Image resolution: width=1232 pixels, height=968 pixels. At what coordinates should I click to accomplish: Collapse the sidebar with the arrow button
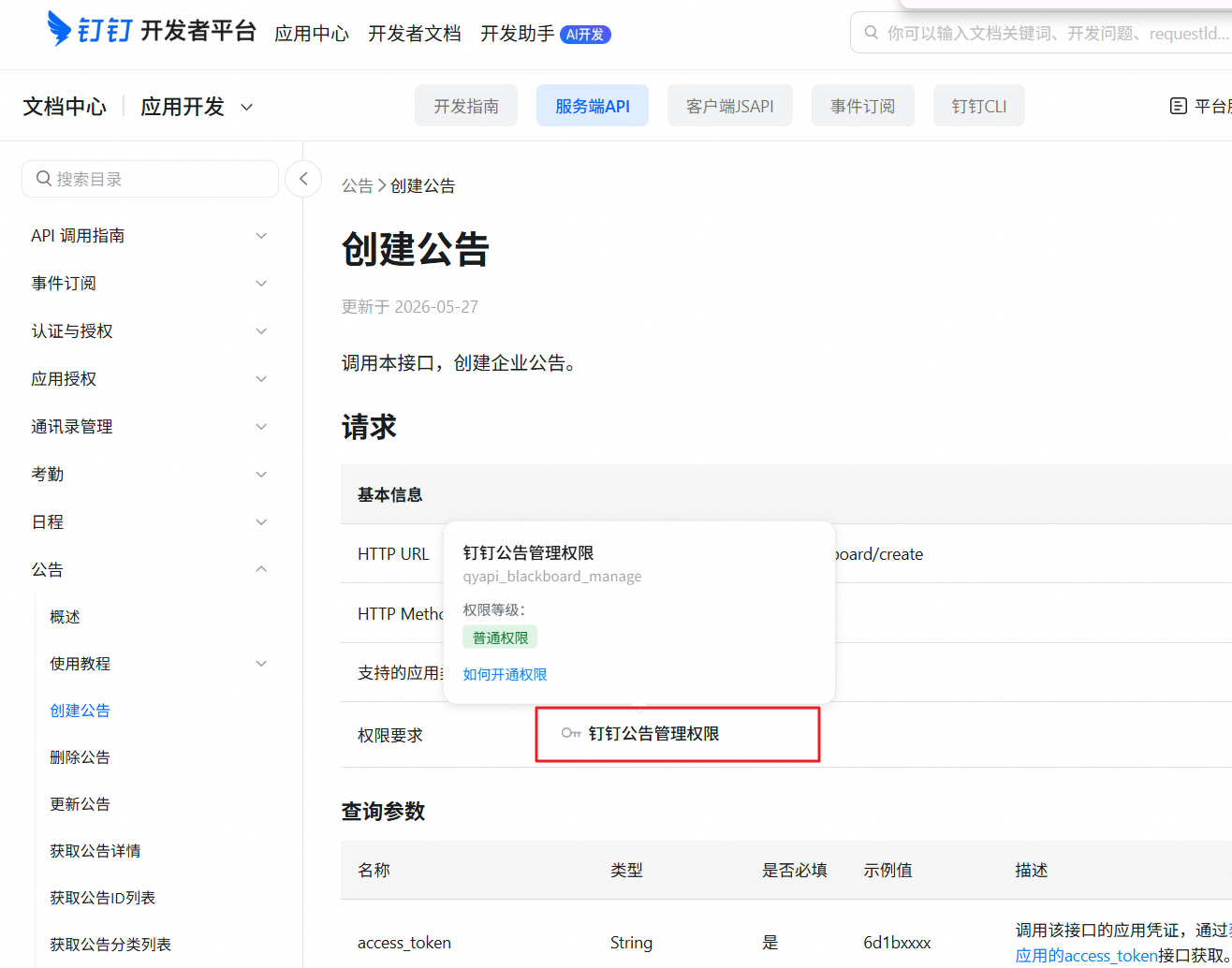[x=303, y=179]
